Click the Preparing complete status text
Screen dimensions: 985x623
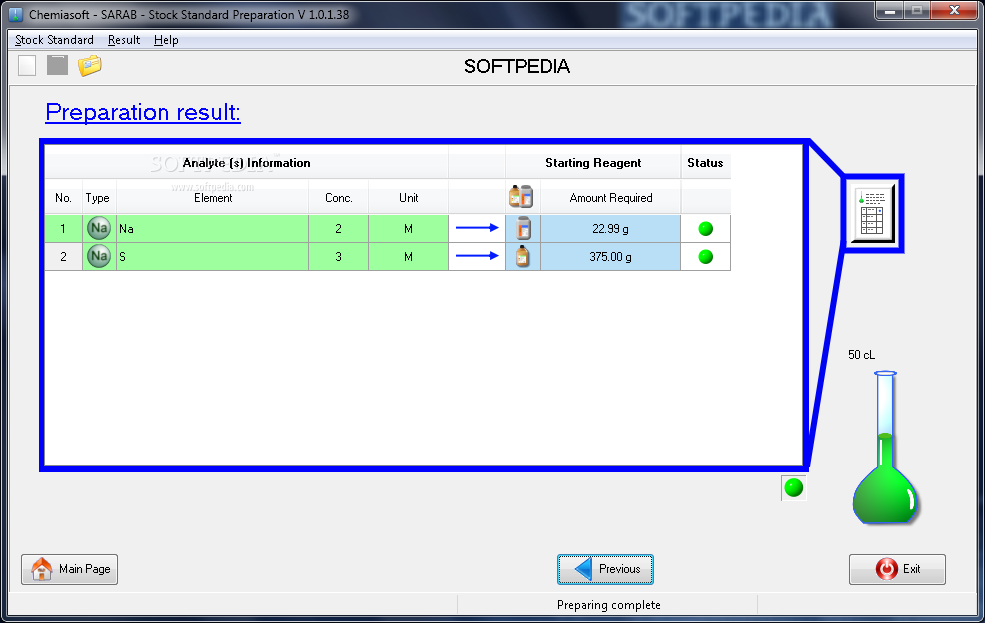pos(608,605)
